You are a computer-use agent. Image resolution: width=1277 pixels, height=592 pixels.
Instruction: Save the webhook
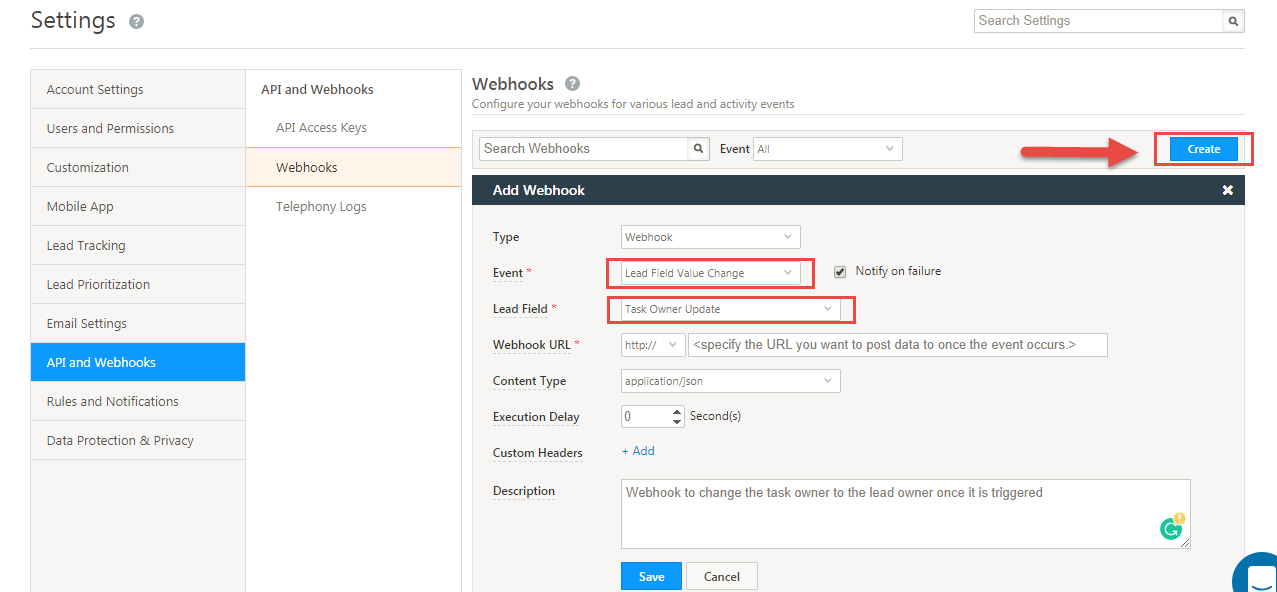(651, 576)
